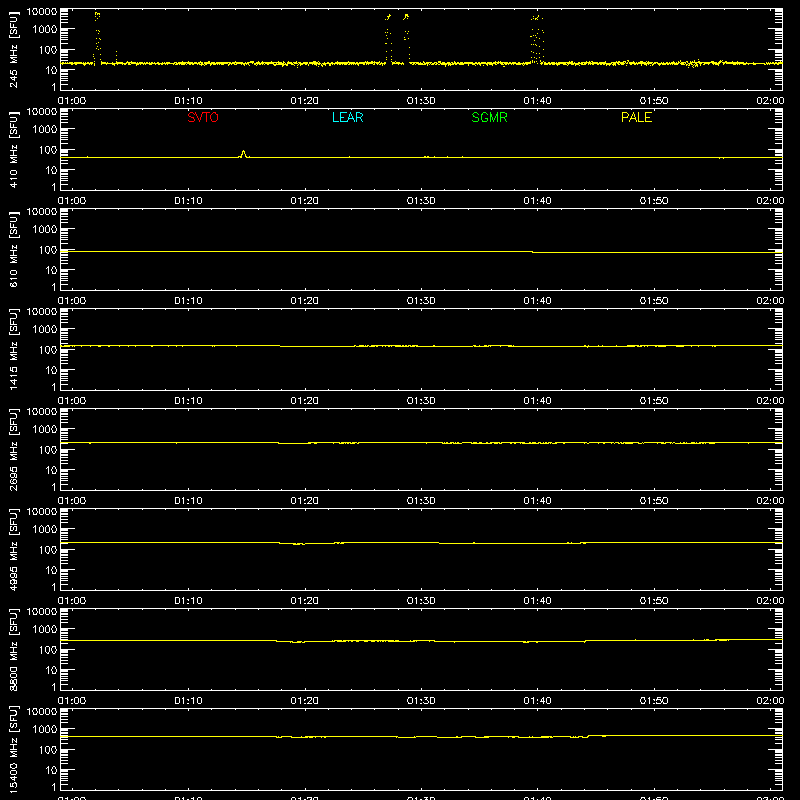This screenshot has width=800, height=800.
Task: Click the small burst peak in 410 MHz panel
Action: 243,154
